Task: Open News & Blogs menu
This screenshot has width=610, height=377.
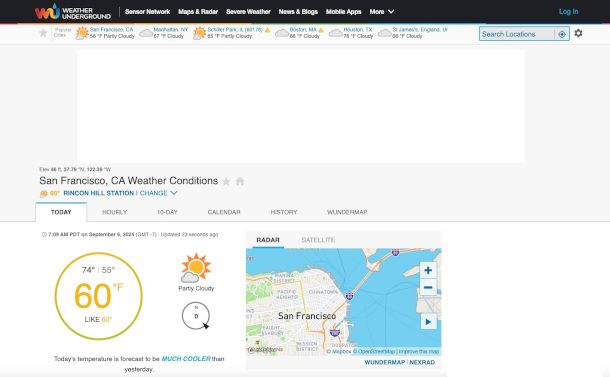Action: coord(298,12)
